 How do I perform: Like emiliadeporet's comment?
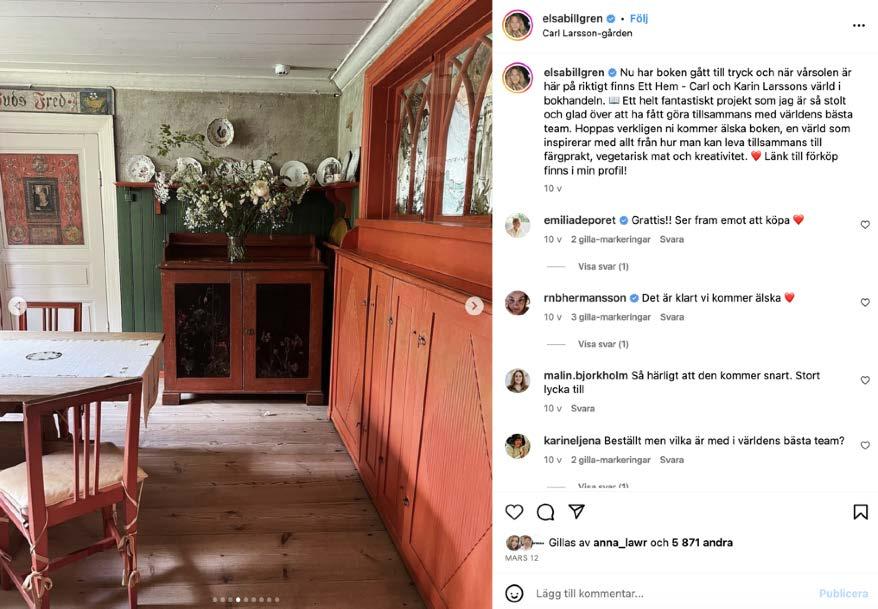[865, 224]
